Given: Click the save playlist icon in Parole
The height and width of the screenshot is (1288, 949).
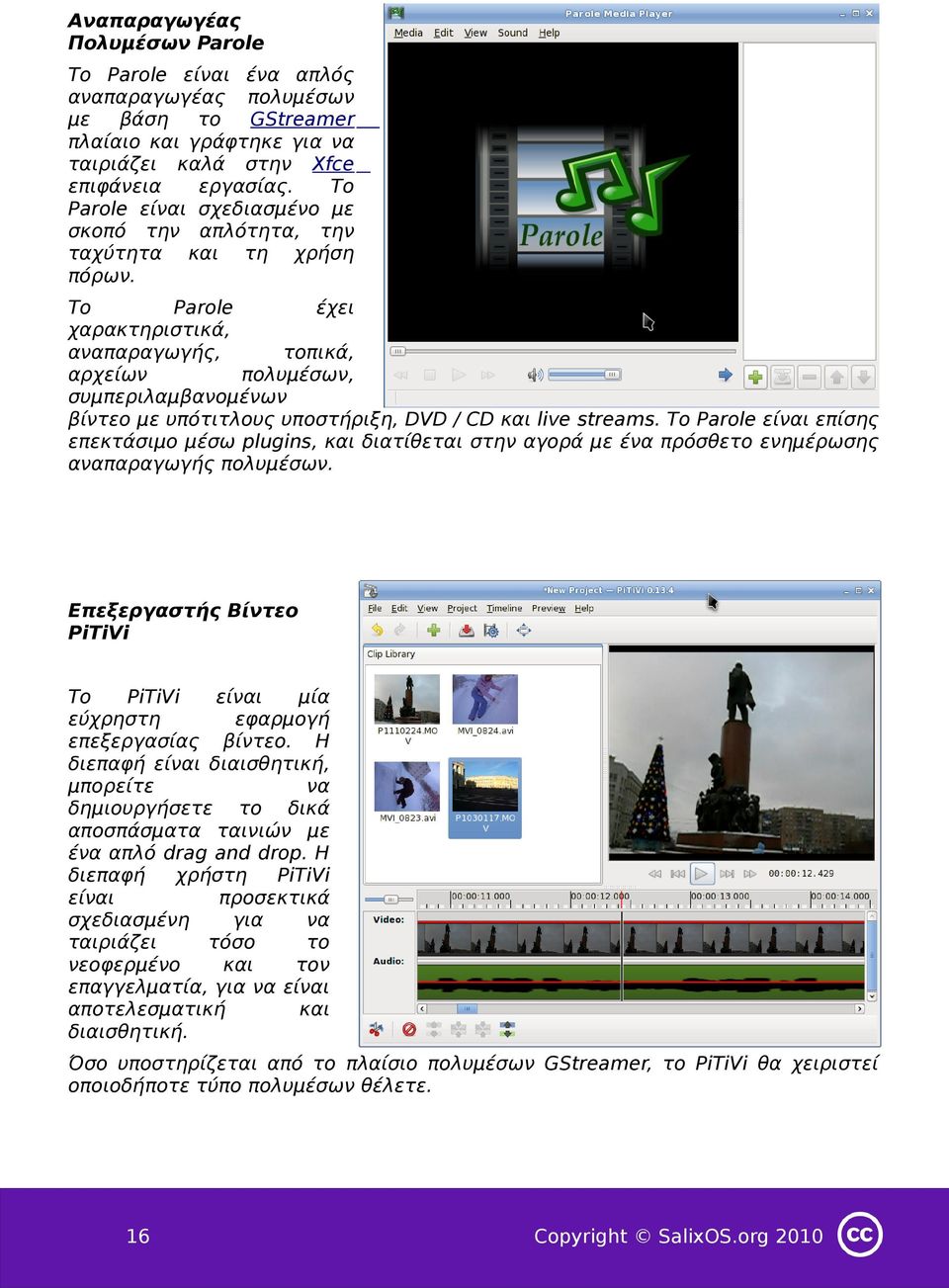Looking at the screenshot, I should pyautogui.click(x=782, y=377).
